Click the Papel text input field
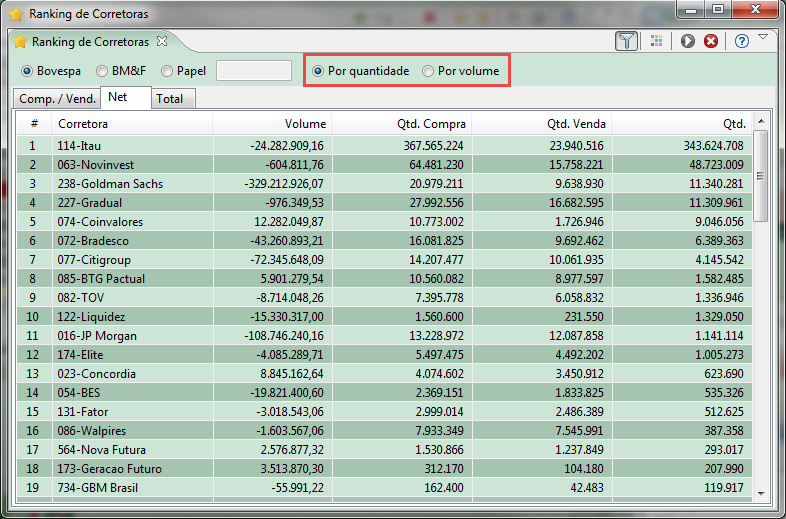This screenshot has height=519, width=786. pyautogui.click(x=254, y=71)
